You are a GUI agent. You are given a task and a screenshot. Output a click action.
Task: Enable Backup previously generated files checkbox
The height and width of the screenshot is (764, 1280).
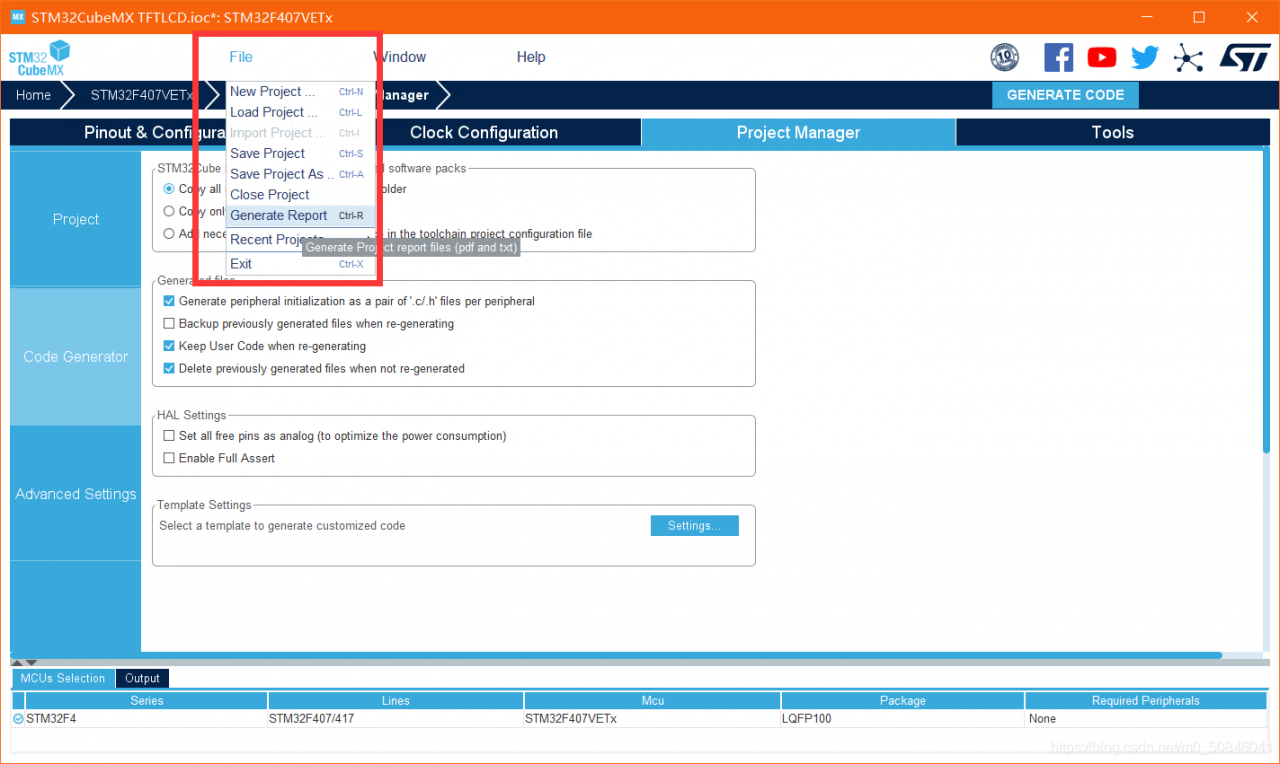(x=169, y=324)
